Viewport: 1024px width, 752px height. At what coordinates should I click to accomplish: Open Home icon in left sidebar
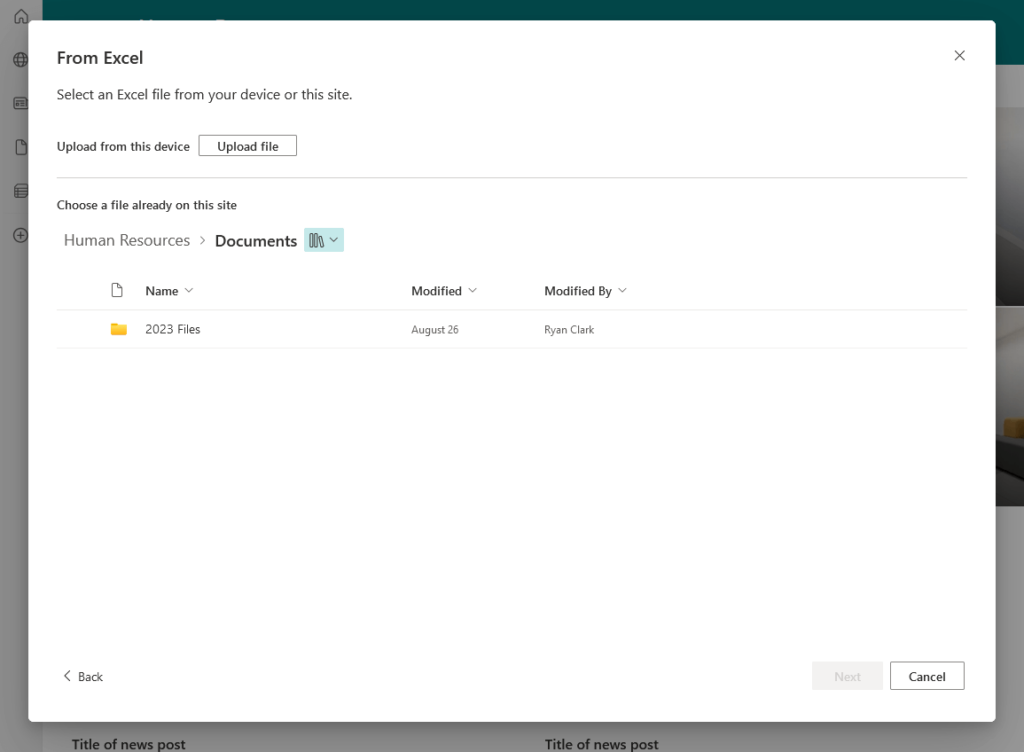click(21, 16)
